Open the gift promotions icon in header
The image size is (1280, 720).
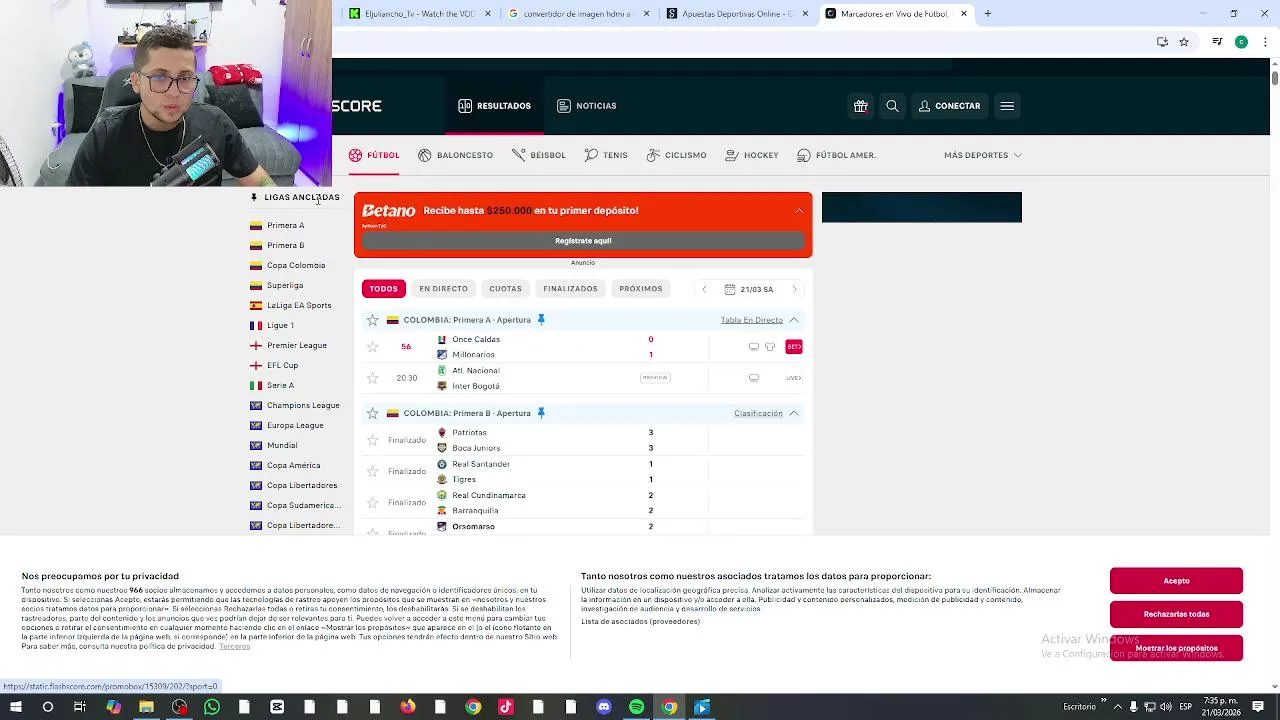860,106
